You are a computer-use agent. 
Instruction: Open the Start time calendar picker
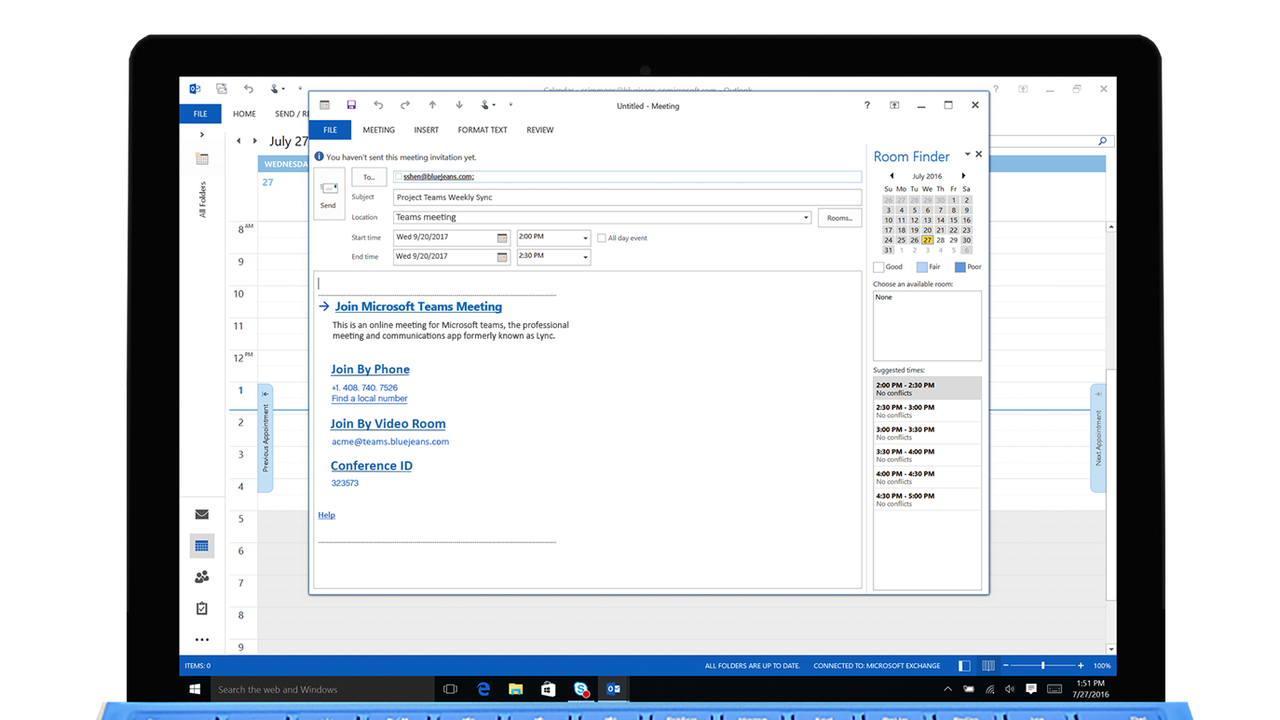pos(502,238)
